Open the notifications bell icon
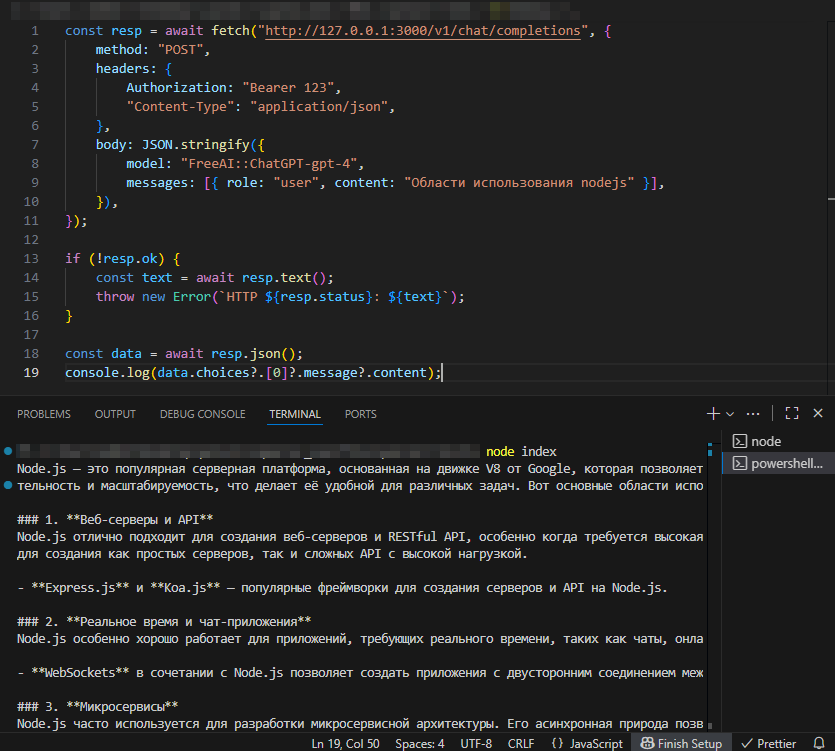The height and width of the screenshot is (751, 835). point(820,743)
